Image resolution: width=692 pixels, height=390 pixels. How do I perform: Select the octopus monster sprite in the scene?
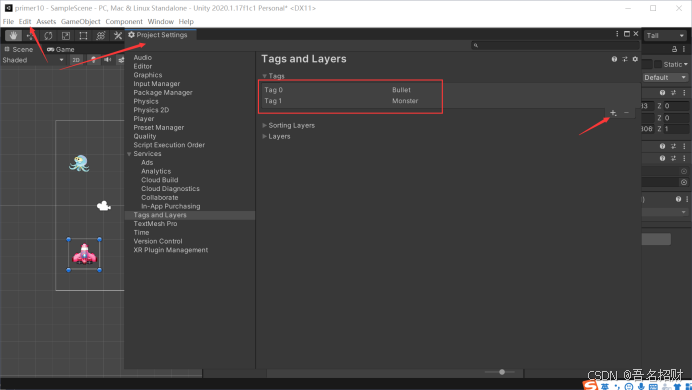(79, 163)
